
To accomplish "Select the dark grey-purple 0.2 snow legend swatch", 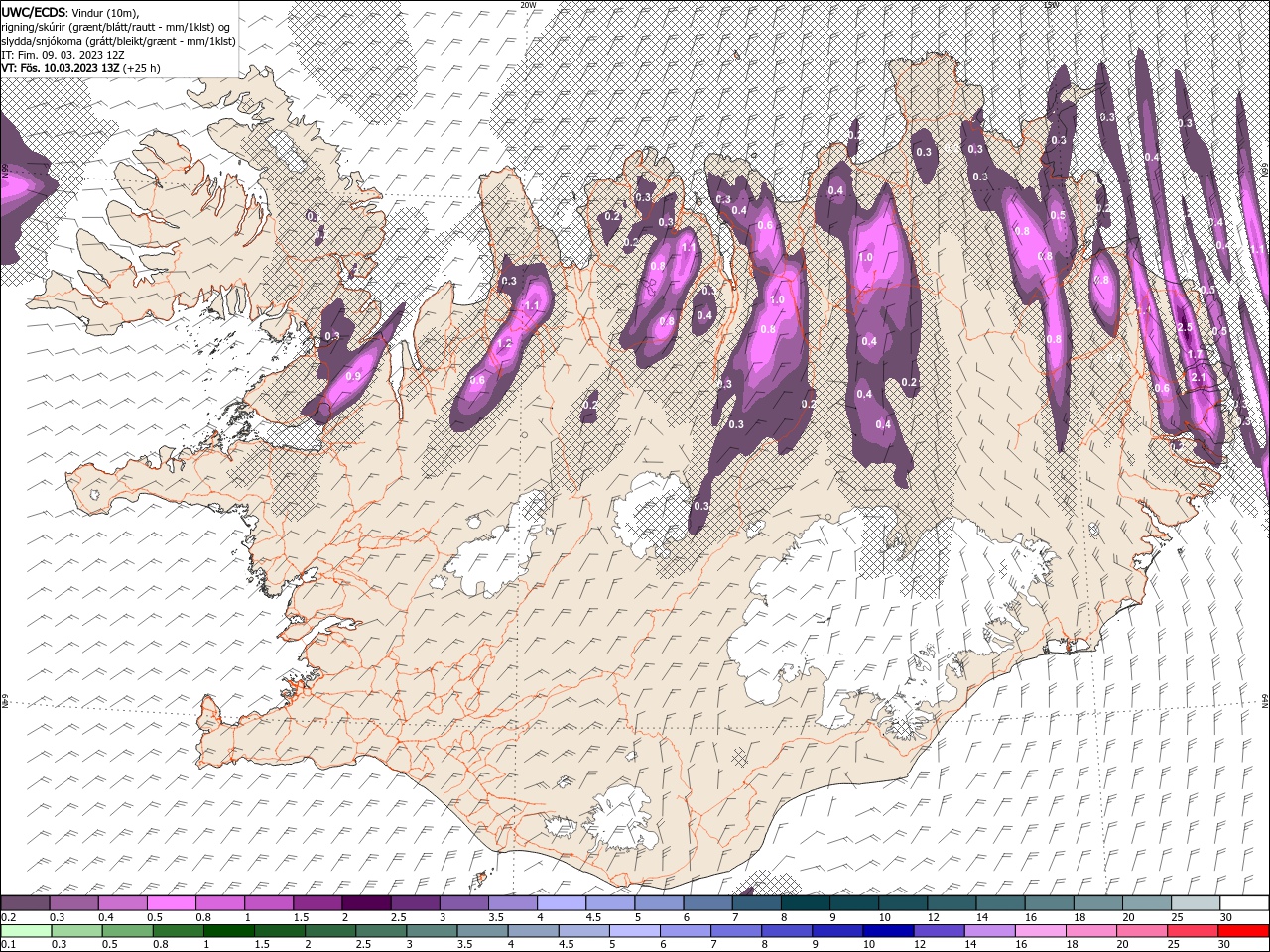I will [25, 903].
